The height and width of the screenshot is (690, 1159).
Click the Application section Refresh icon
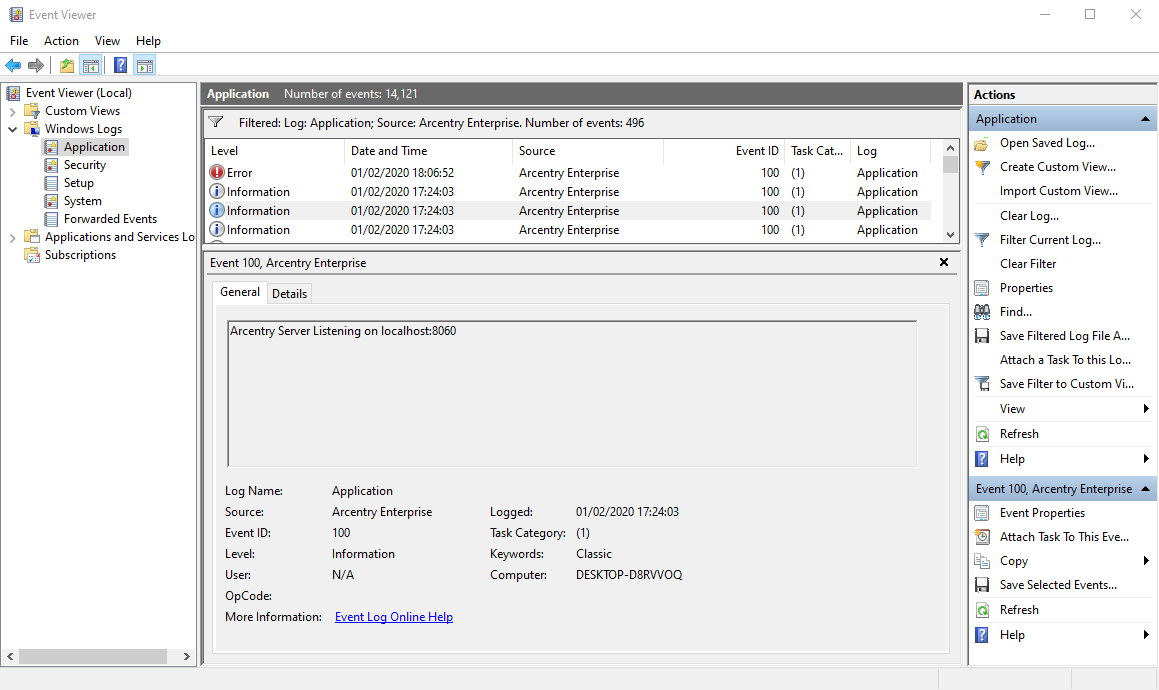[982, 434]
